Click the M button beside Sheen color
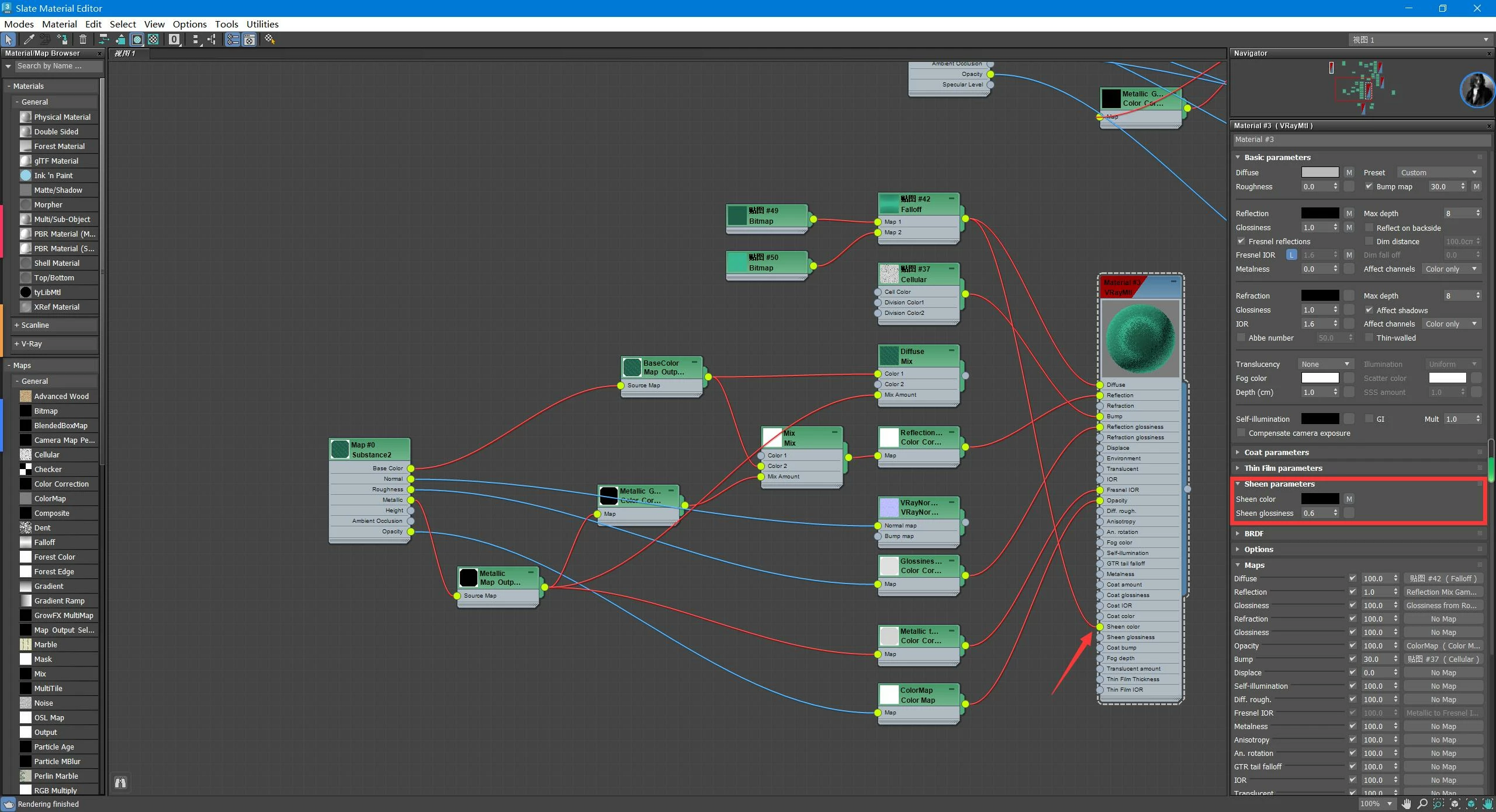 click(1349, 499)
